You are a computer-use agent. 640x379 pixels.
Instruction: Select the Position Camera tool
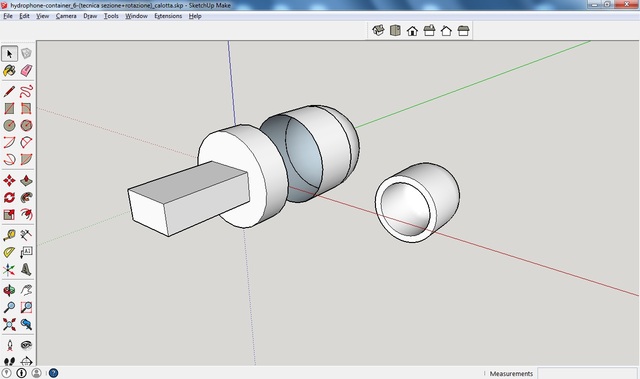[x=9, y=345]
